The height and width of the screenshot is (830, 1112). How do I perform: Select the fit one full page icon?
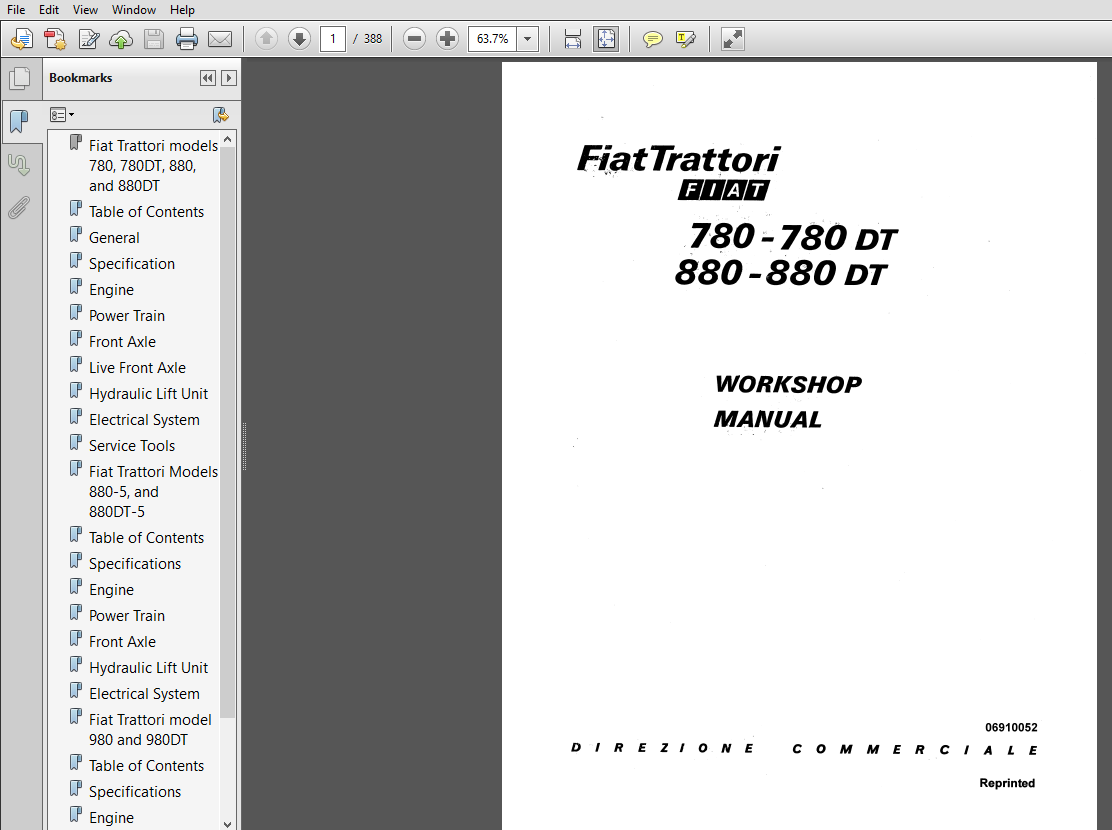[x=606, y=39]
